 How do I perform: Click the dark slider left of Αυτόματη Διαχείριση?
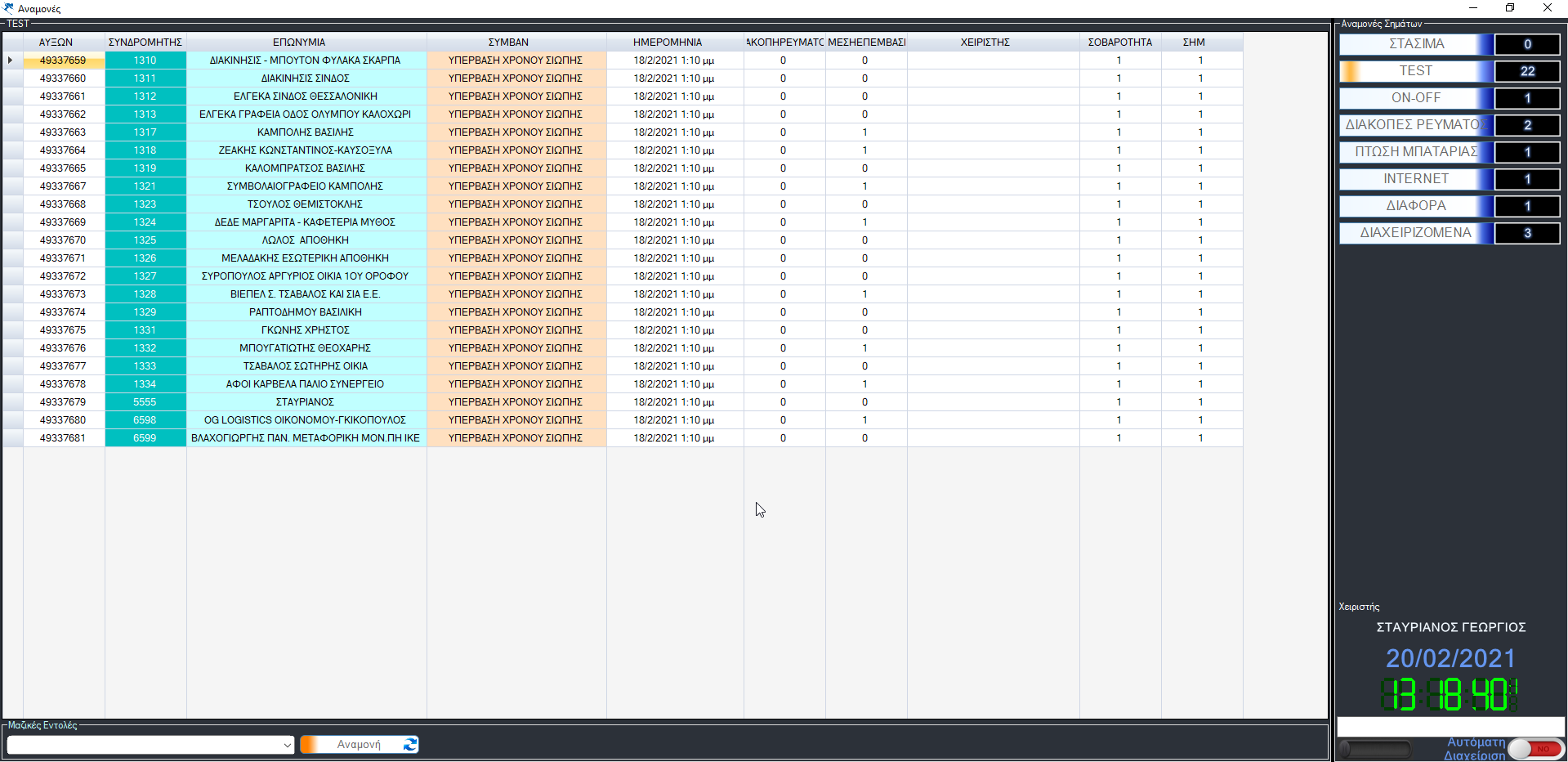coord(1376,749)
